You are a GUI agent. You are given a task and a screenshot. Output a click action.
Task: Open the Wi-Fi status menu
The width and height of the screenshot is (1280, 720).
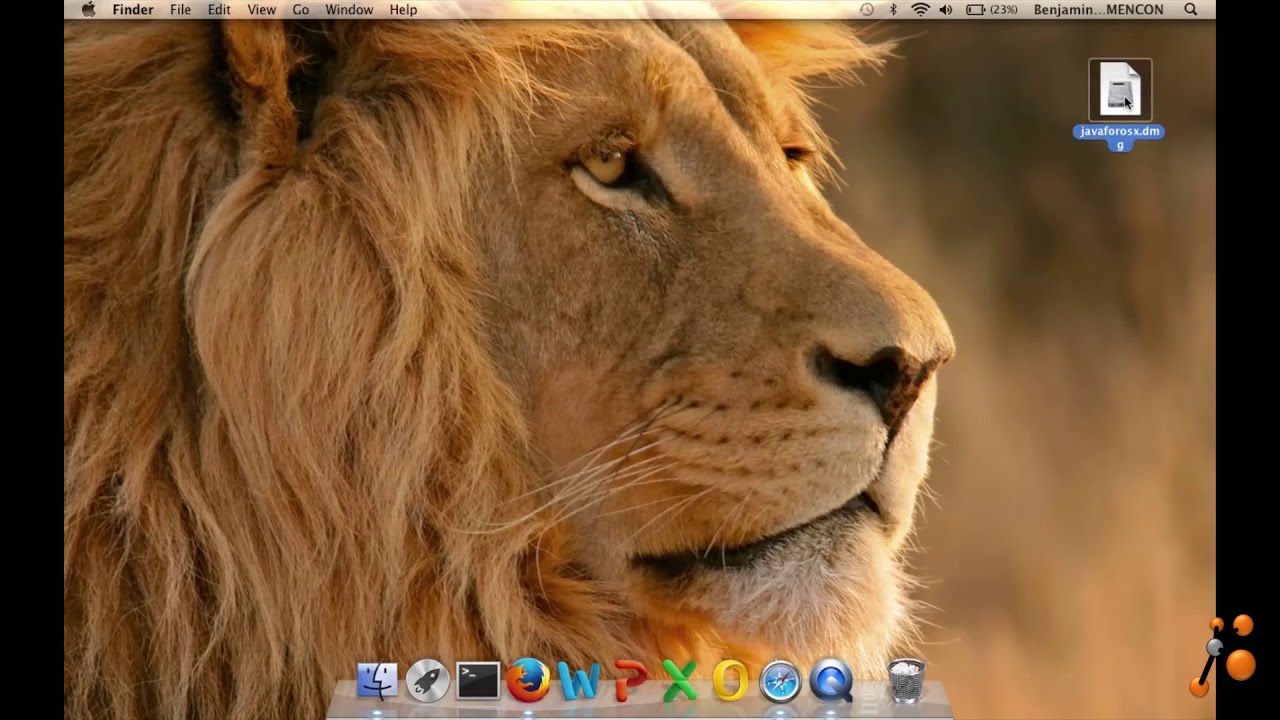[x=920, y=9]
